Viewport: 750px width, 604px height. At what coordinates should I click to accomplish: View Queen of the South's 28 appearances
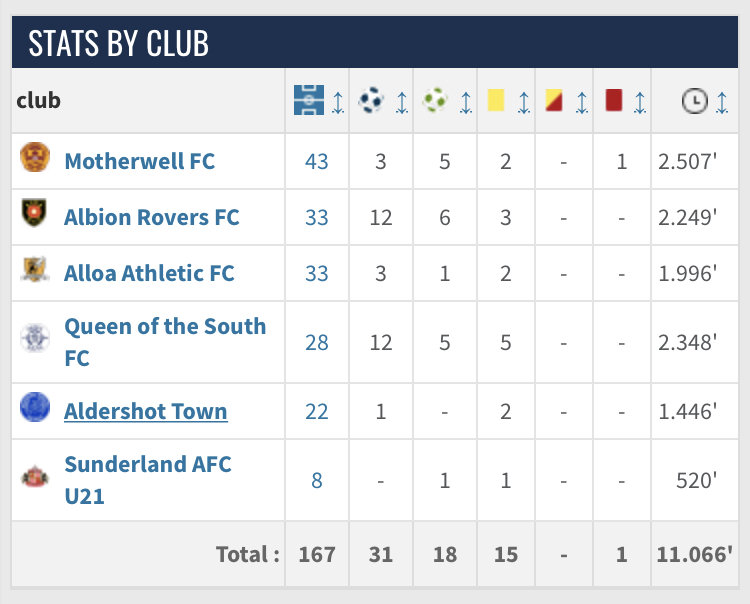pos(317,342)
